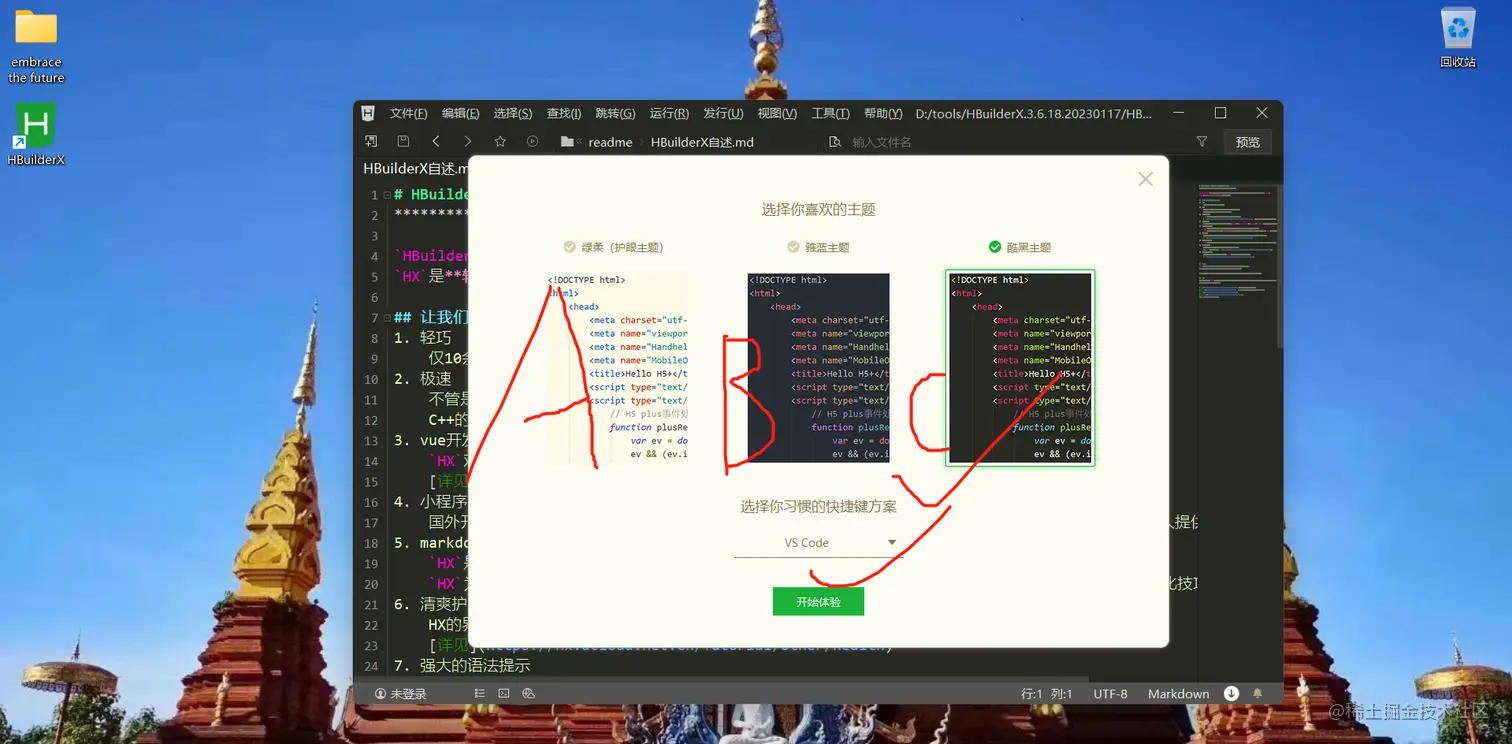Click the user login status icon
This screenshot has height=744, width=1512.
pyautogui.click(x=380, y=694)
